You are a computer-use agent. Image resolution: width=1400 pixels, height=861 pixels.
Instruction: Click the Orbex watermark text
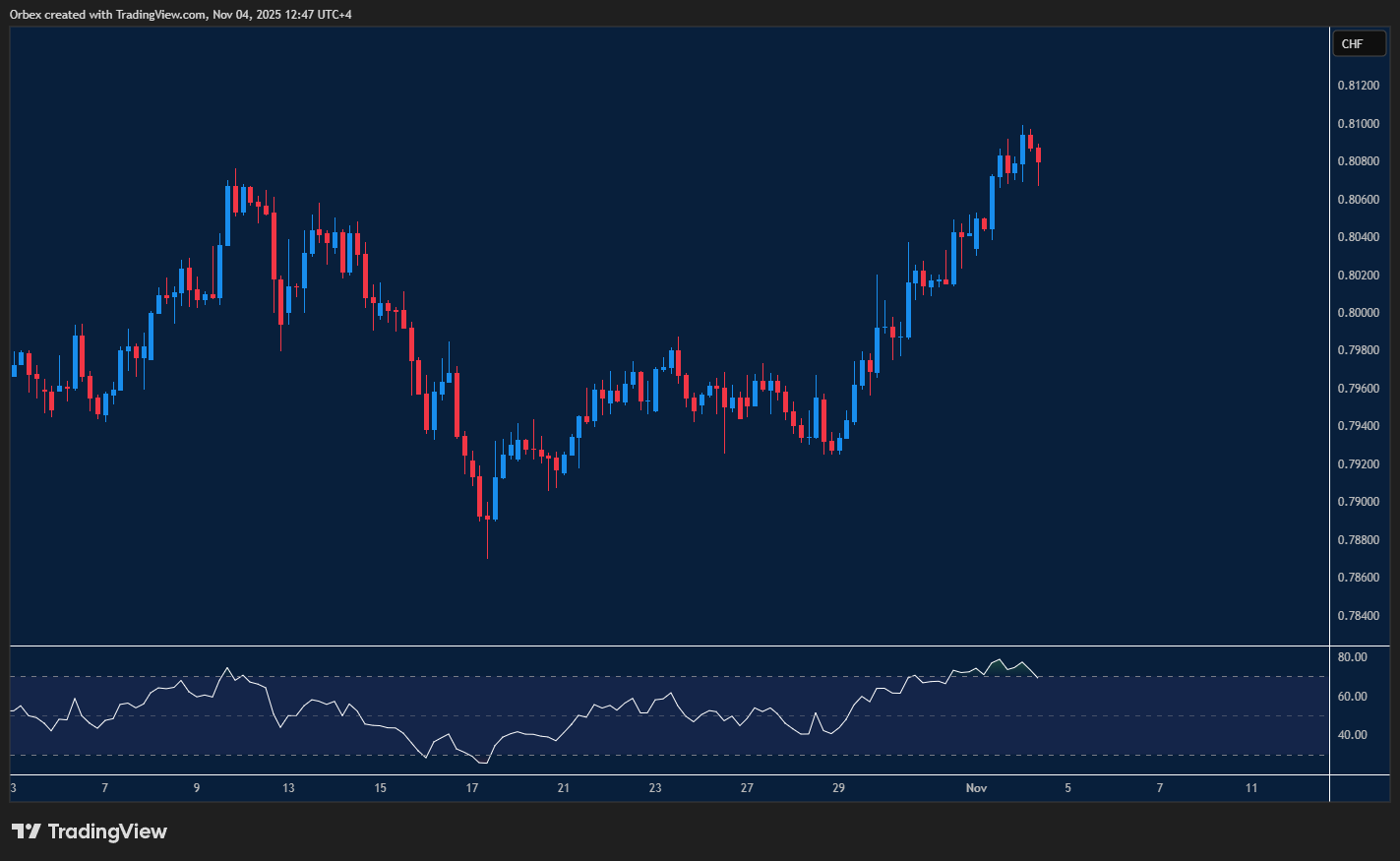(24, 14)
